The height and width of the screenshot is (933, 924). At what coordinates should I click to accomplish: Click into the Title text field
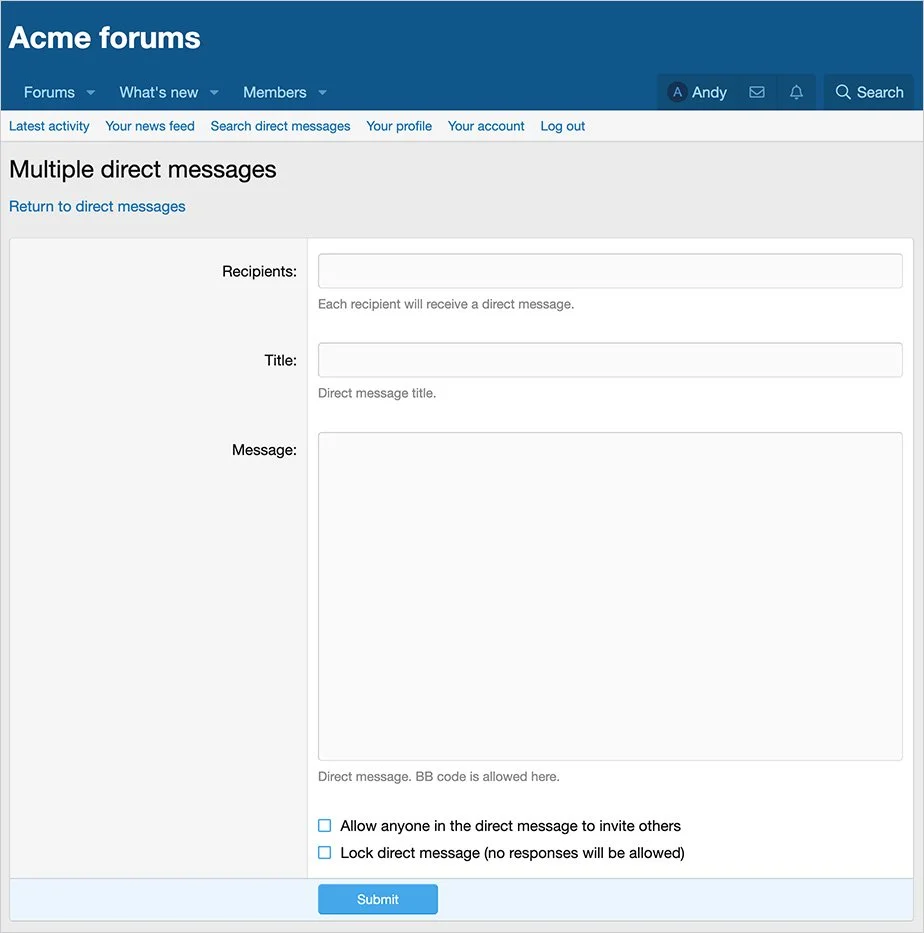tap(610, 360)
